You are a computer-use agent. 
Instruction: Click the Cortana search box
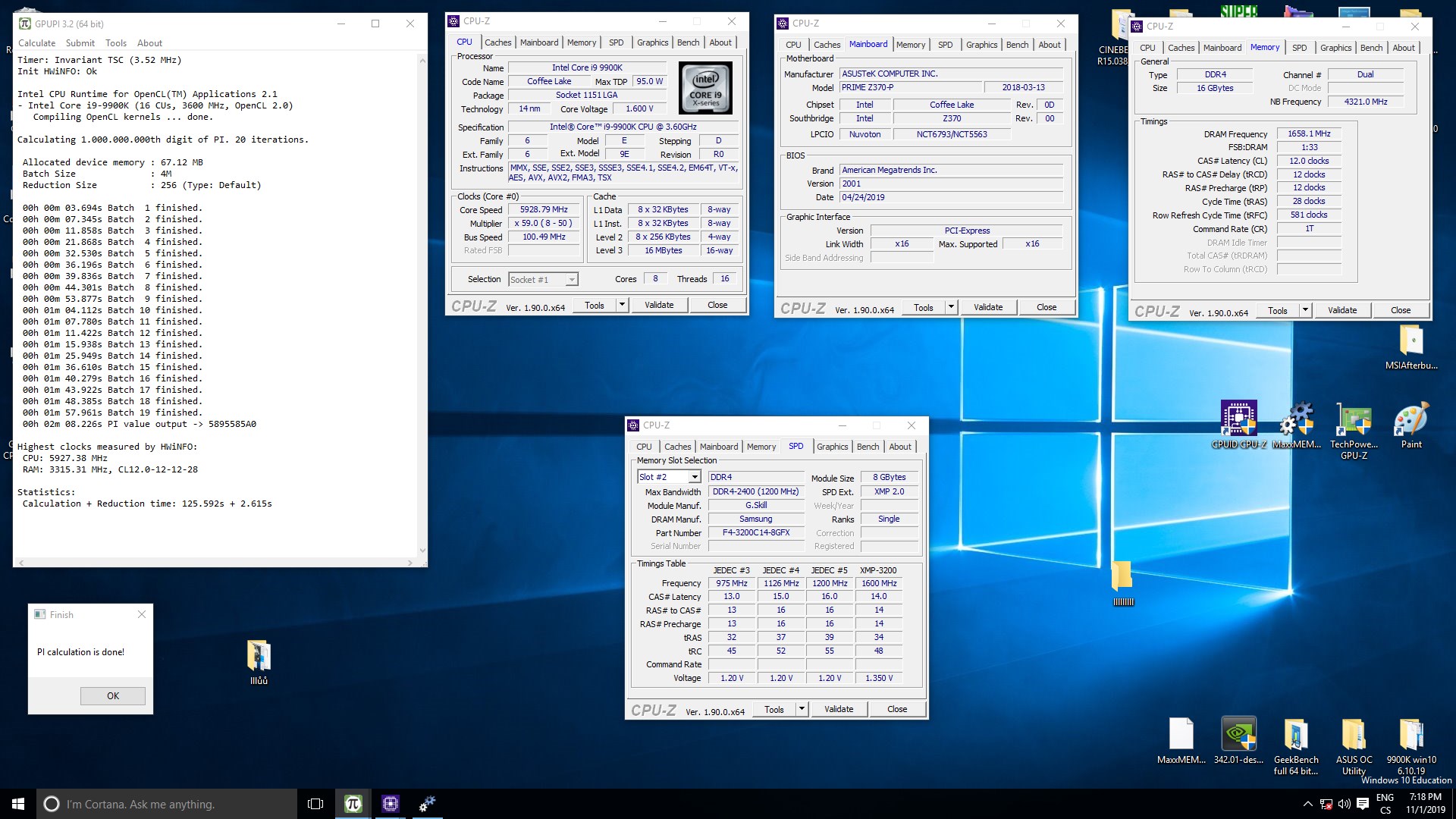click(x=167, y=804)
